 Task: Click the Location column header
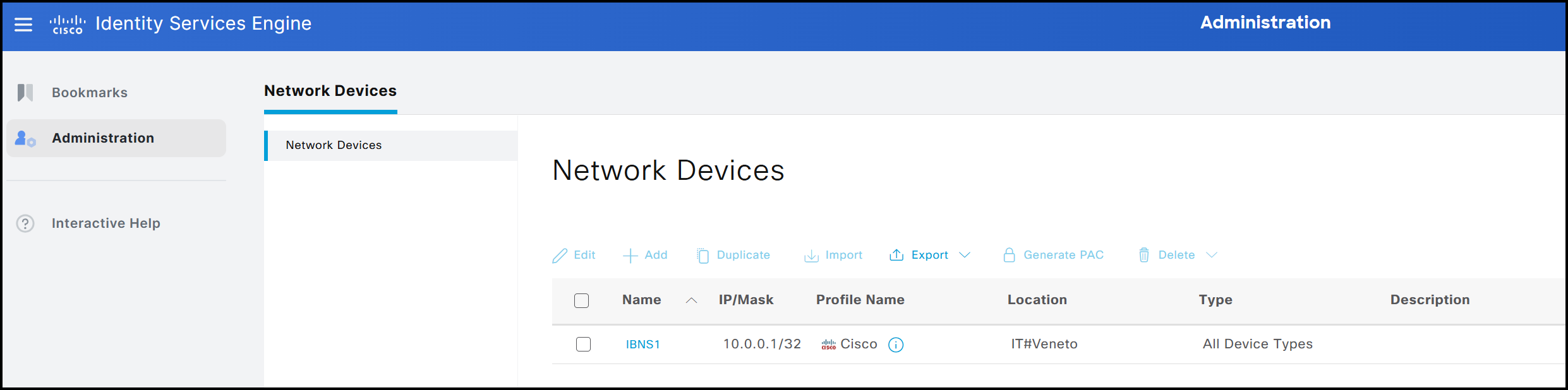[1037, 300]
